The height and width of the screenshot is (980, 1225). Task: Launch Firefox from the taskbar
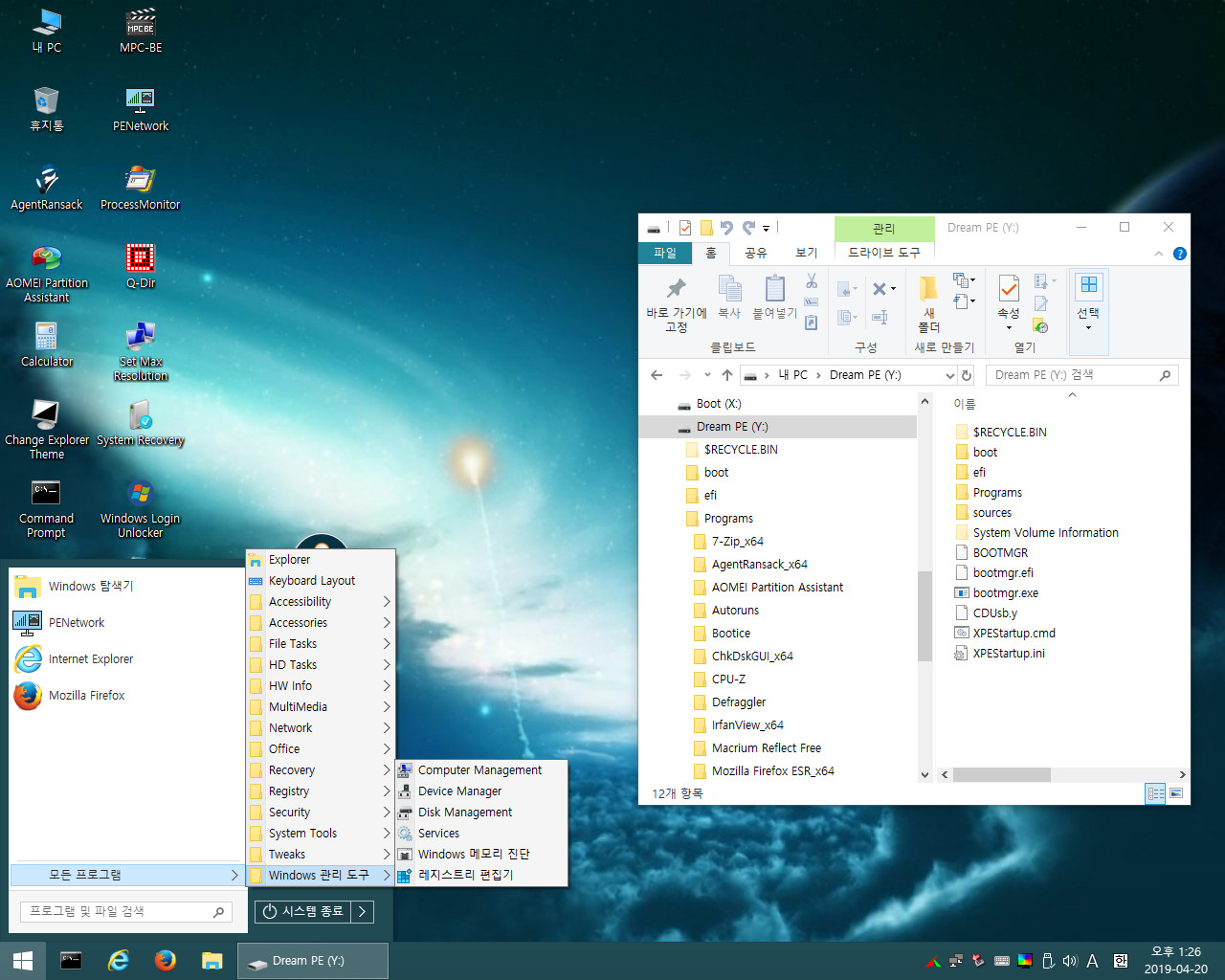tap(165, 961)
